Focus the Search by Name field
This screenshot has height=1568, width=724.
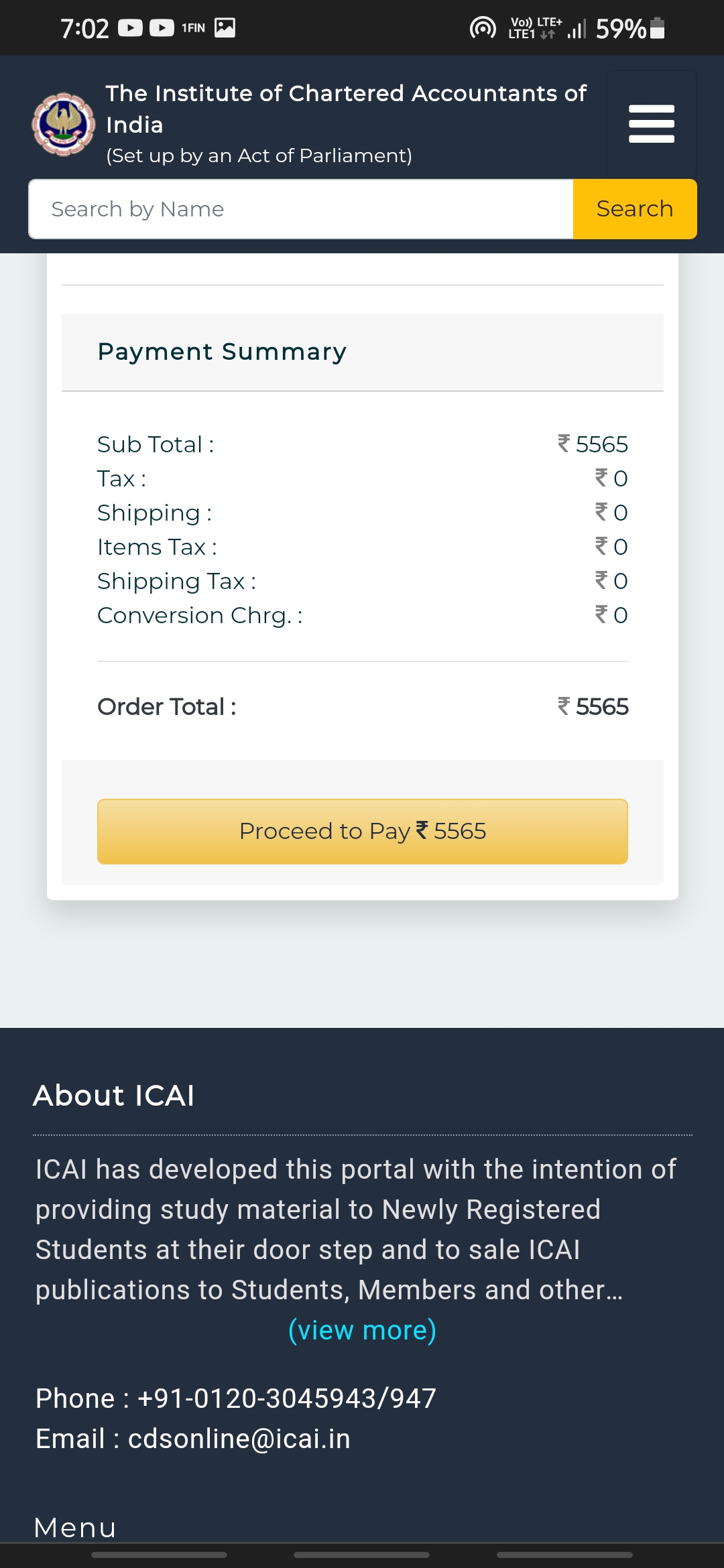tap(301, 209)
